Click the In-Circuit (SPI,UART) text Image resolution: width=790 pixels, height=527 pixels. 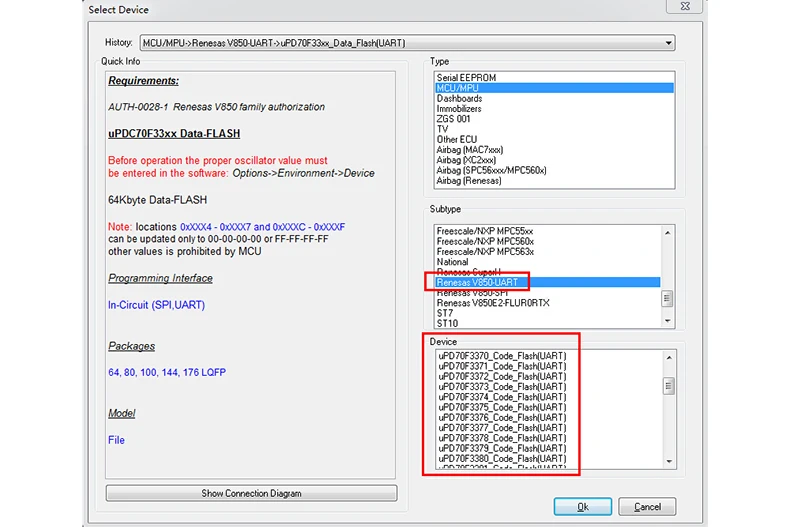click(x=156, y=305)
